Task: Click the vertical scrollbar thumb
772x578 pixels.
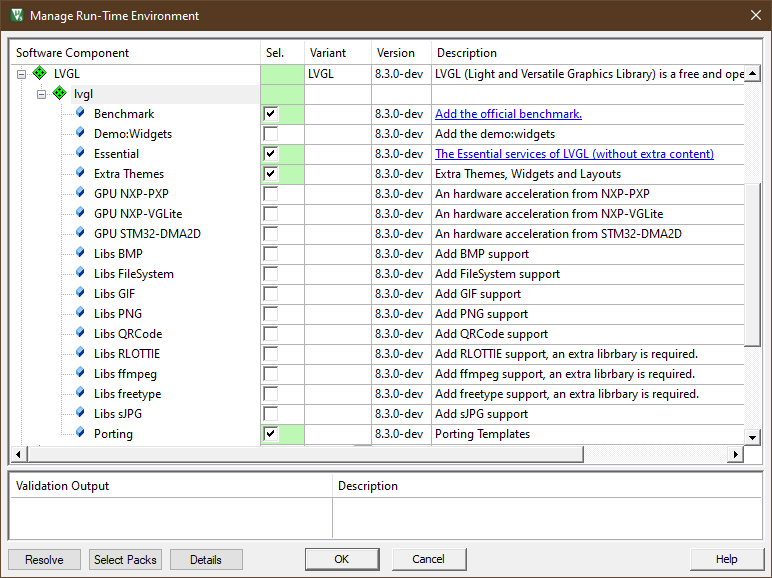Action: point(752,265)
